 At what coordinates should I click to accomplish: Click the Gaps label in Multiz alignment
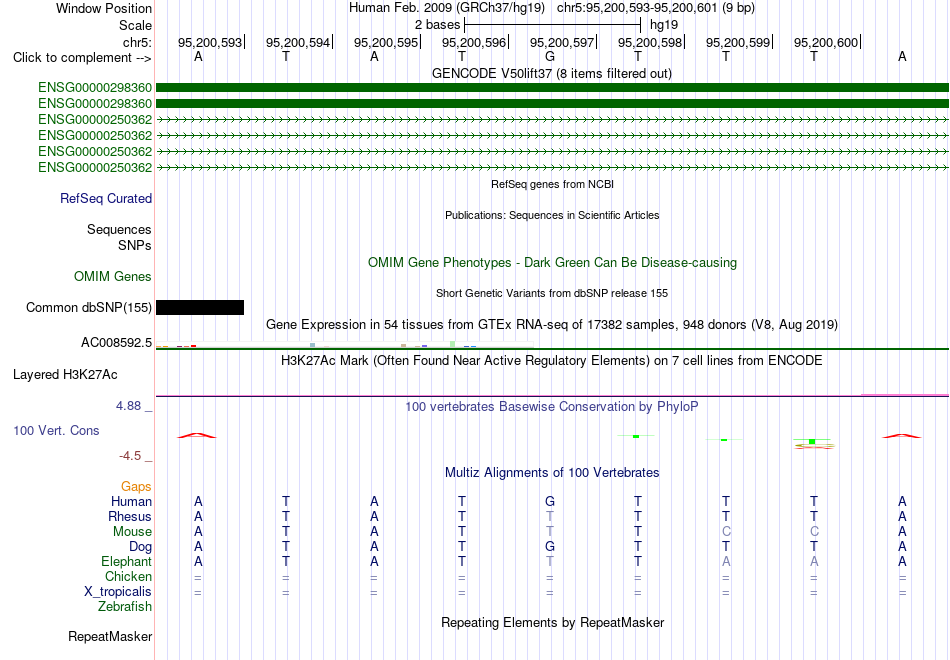(x=136, y=486)
